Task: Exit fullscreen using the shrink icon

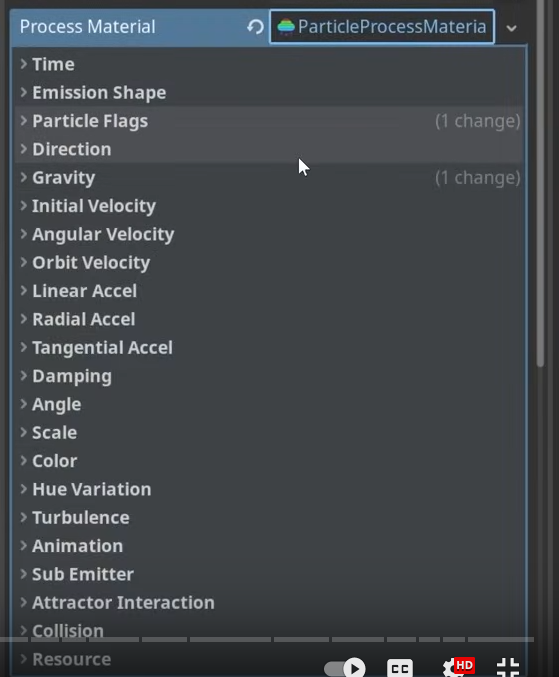Action: [x=508, y=668]
